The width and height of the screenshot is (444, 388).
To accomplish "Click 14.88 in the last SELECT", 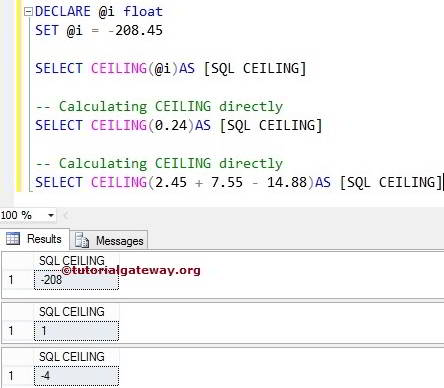I will 287,182.
